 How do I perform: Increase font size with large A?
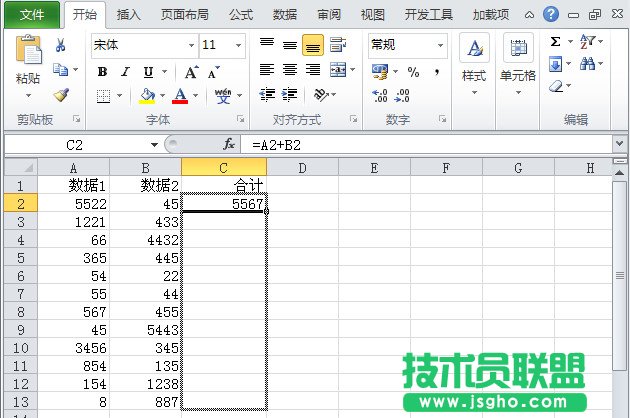pyautogui.click(x=191, y=72)
